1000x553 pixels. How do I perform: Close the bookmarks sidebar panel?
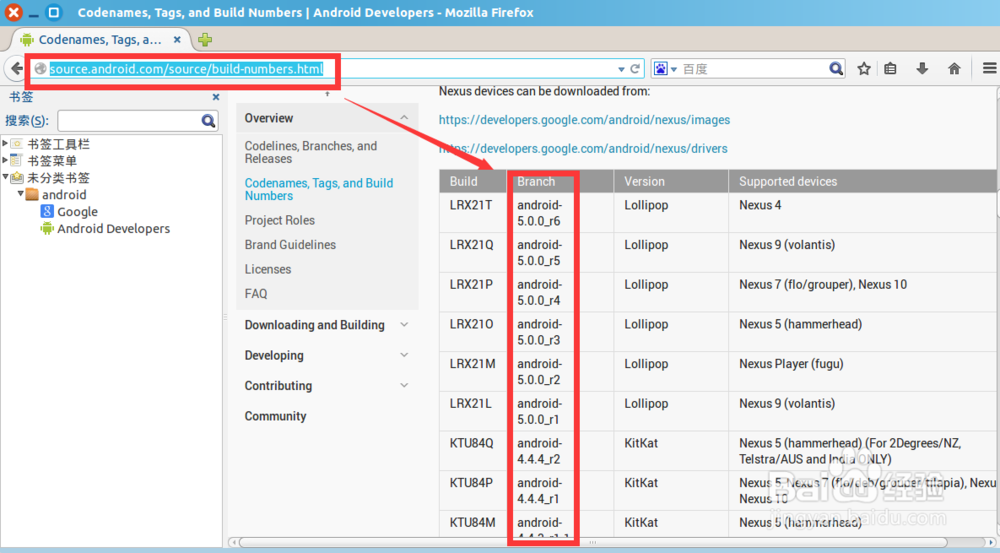point(216,97)
